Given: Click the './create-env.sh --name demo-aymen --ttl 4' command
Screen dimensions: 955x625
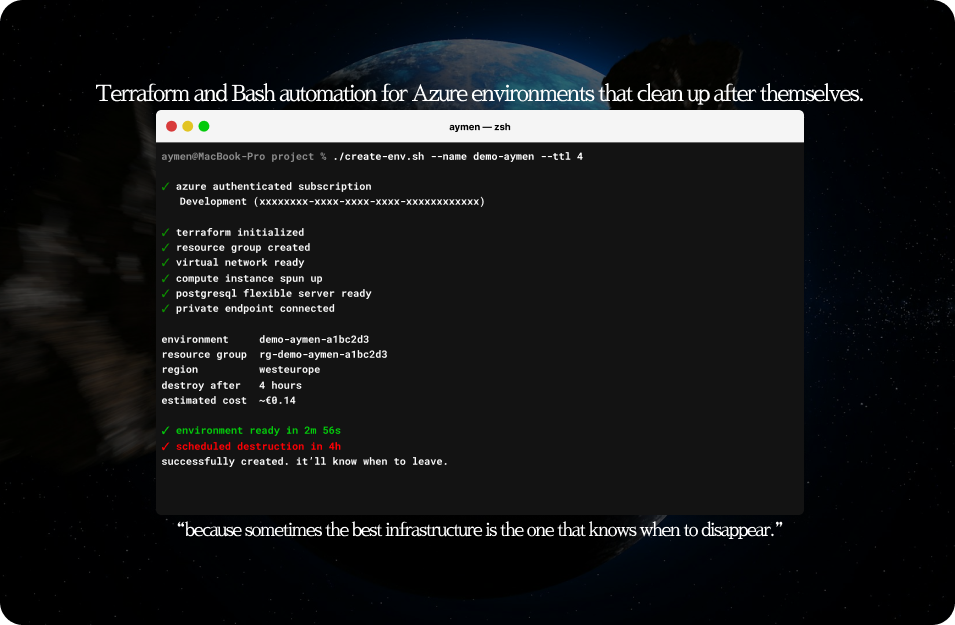Looking at the screenshot, I should [x=458, y=157].
